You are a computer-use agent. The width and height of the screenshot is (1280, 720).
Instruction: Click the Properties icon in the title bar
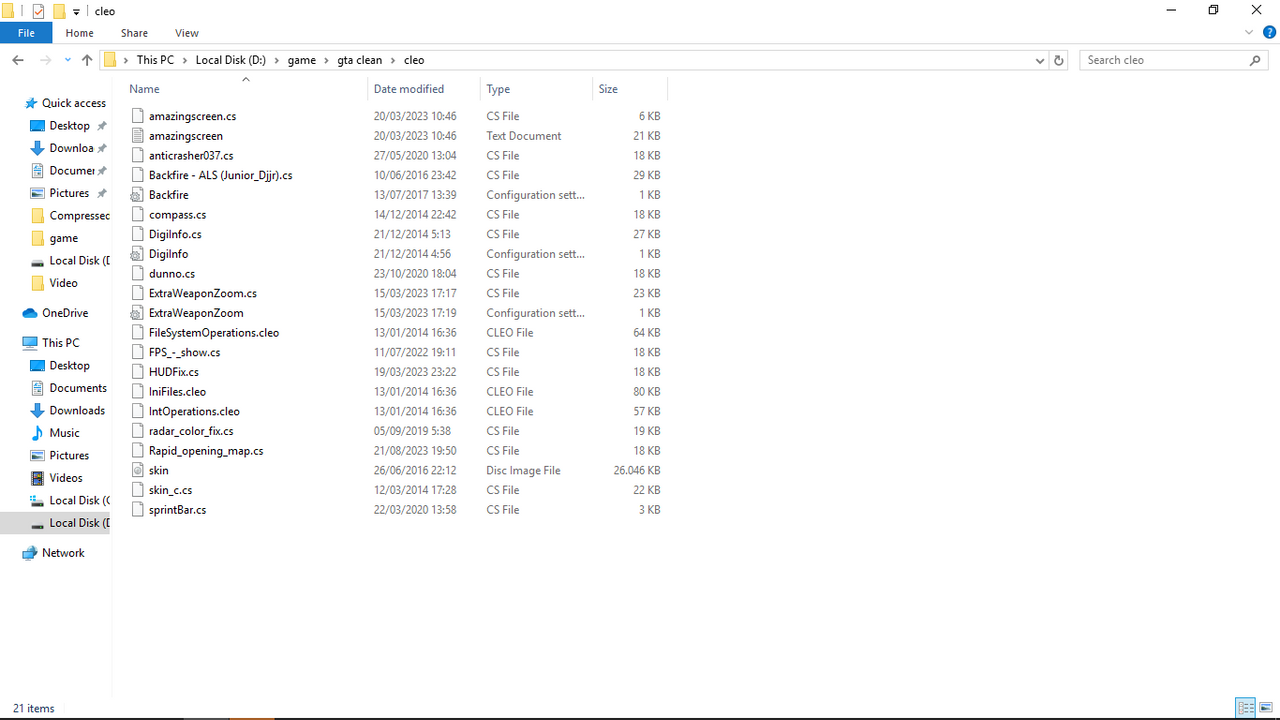39,11
